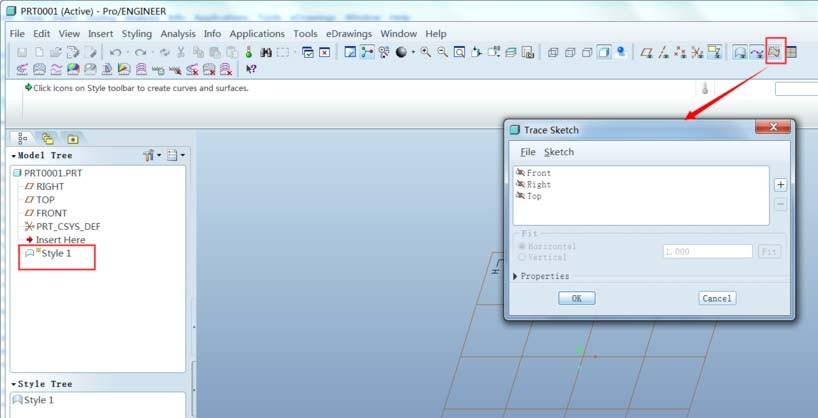The width and height of the screenshot is (818, 418).
Task: Select the Vertical fit radio button
Action: click(521, 257)
